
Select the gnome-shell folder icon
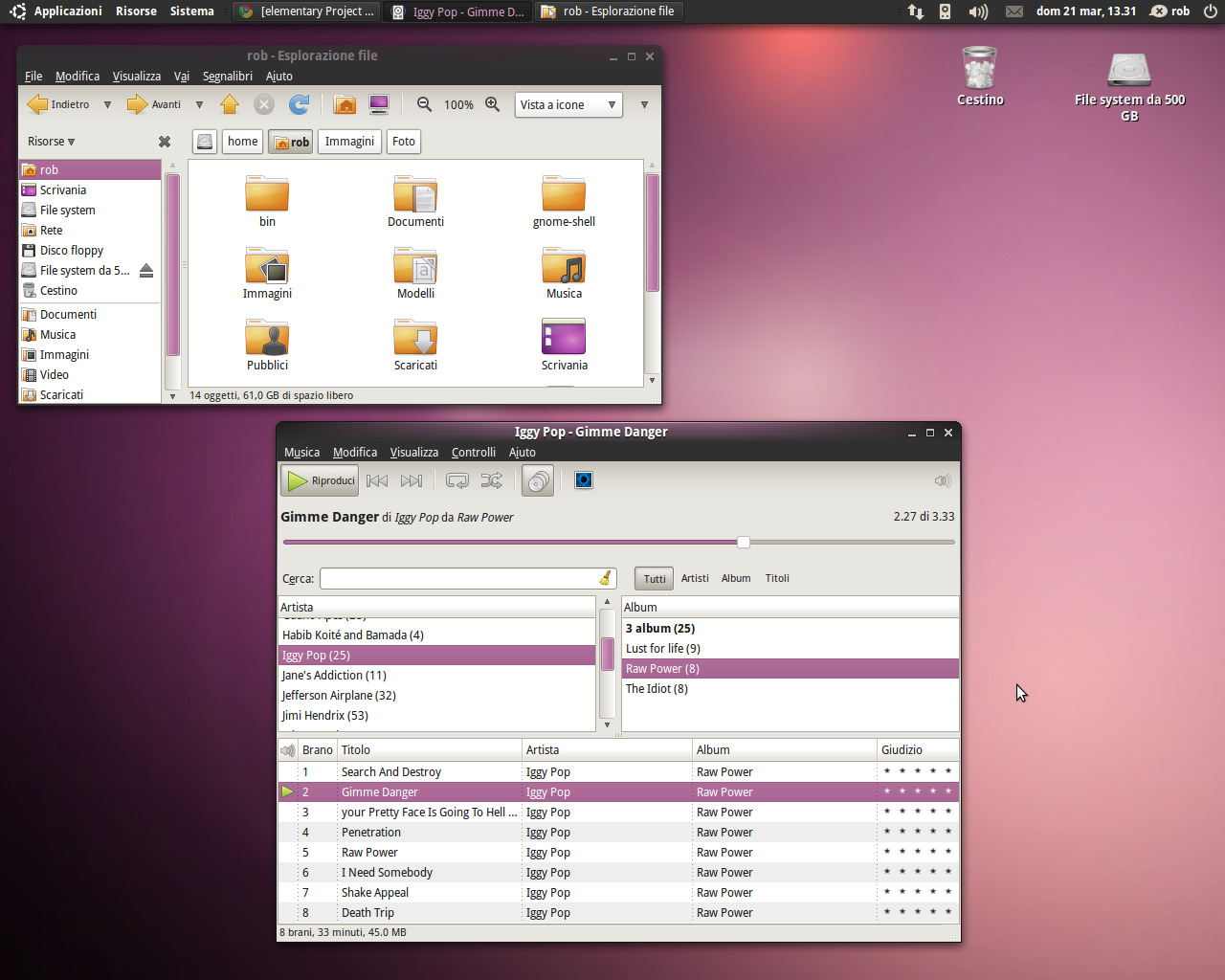point(564,195)
